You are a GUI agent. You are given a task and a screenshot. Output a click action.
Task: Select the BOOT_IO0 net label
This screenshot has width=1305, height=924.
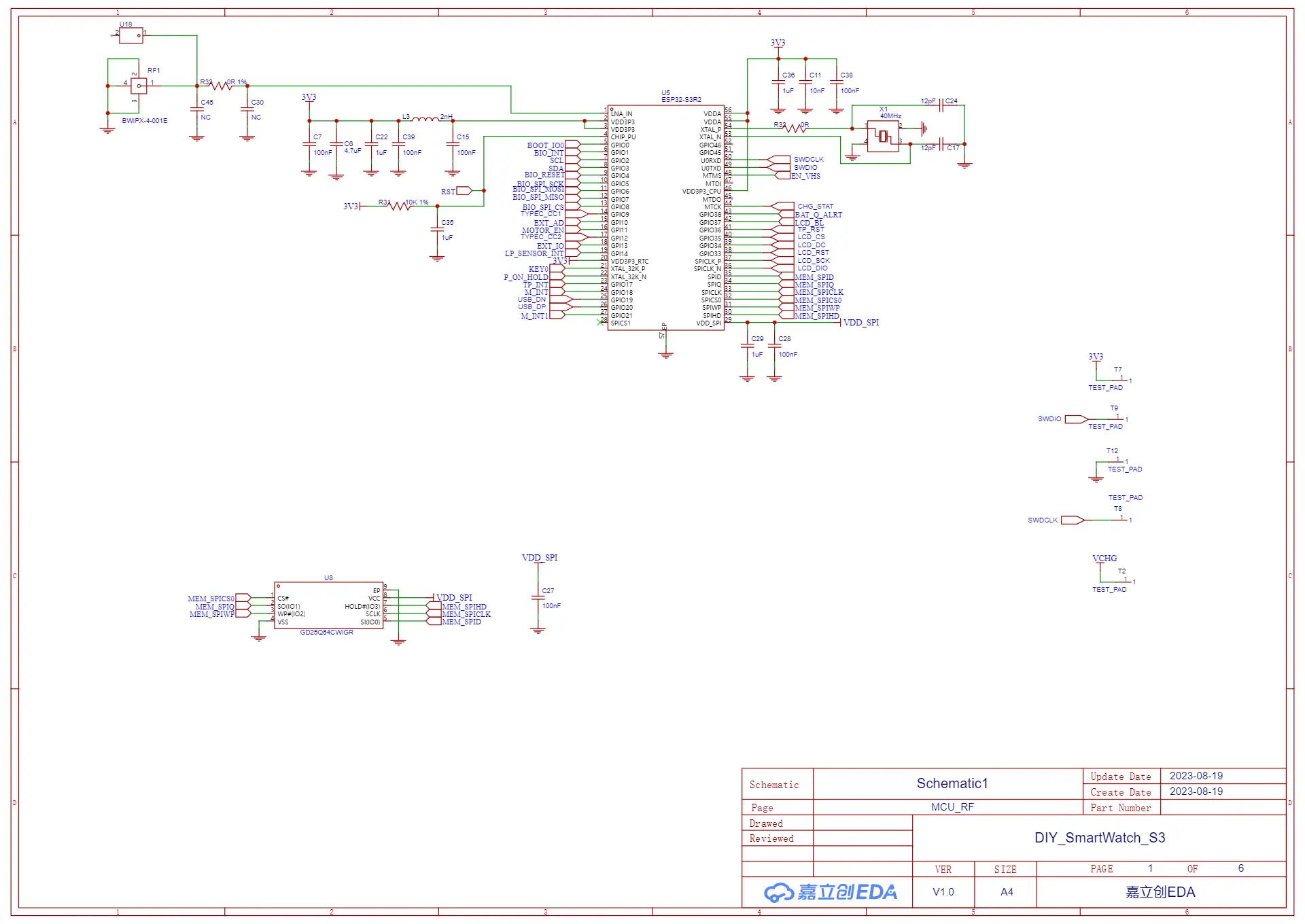(x=545, y=145)
